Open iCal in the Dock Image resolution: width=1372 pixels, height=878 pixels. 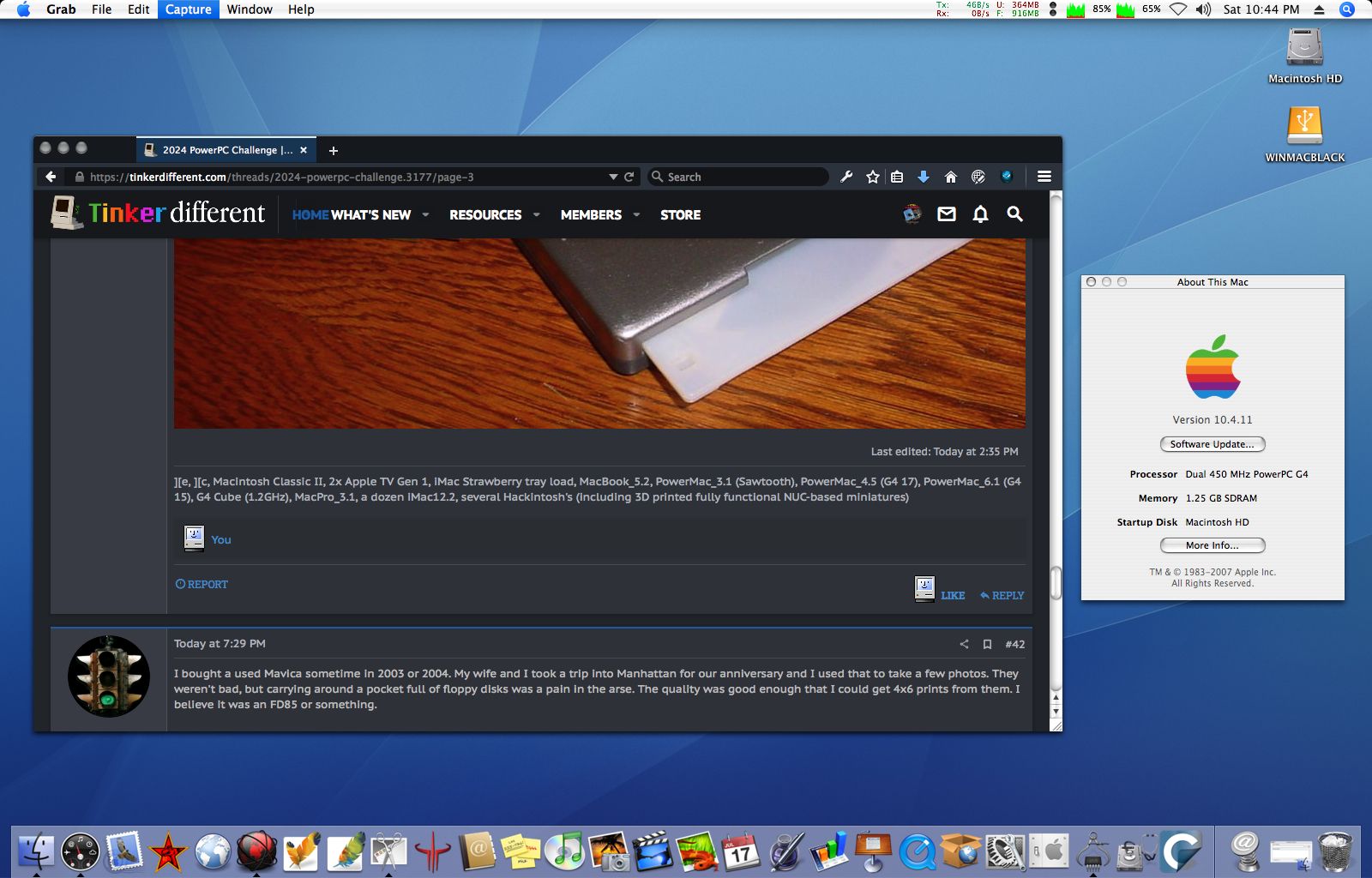click(x=740, y=852)
